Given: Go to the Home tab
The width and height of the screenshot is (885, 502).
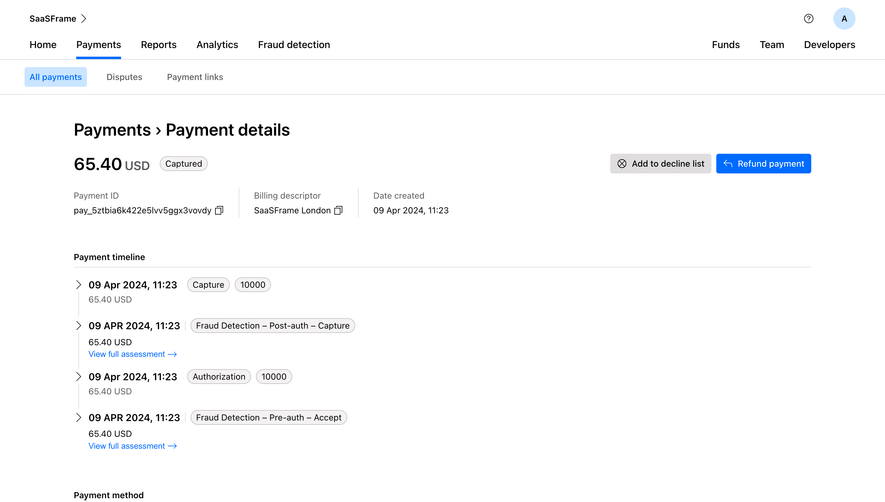Looking at the screenshot, I should 43,45.
